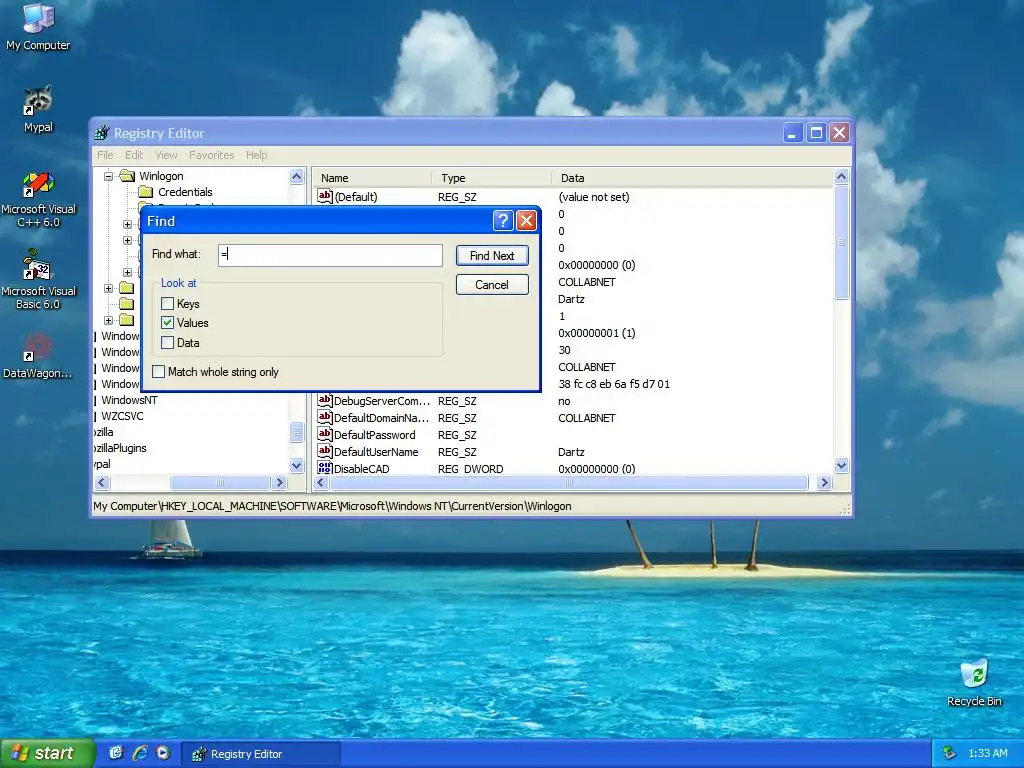
Task: Select the WZCSVC tree item
Action: tap(122, 416)
